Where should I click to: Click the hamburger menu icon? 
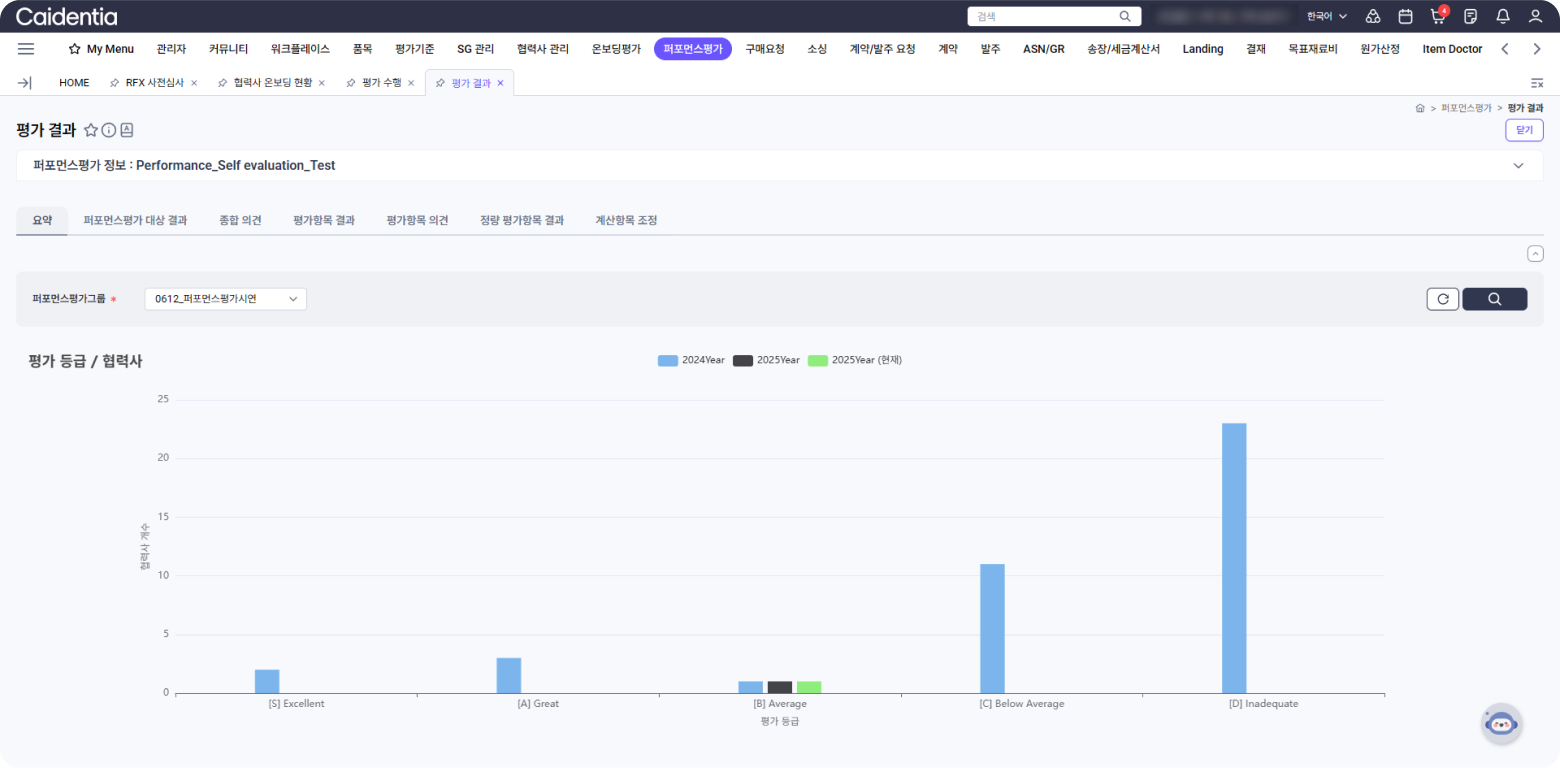(26, 49)
